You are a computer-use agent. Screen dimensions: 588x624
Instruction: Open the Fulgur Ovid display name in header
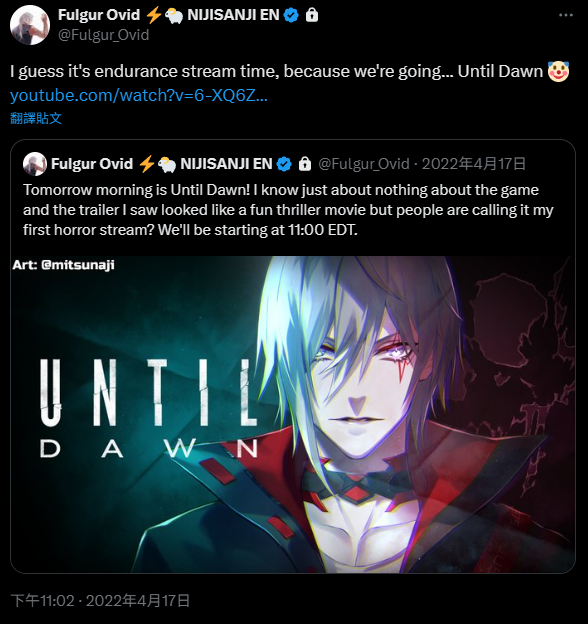click(99, 15)
